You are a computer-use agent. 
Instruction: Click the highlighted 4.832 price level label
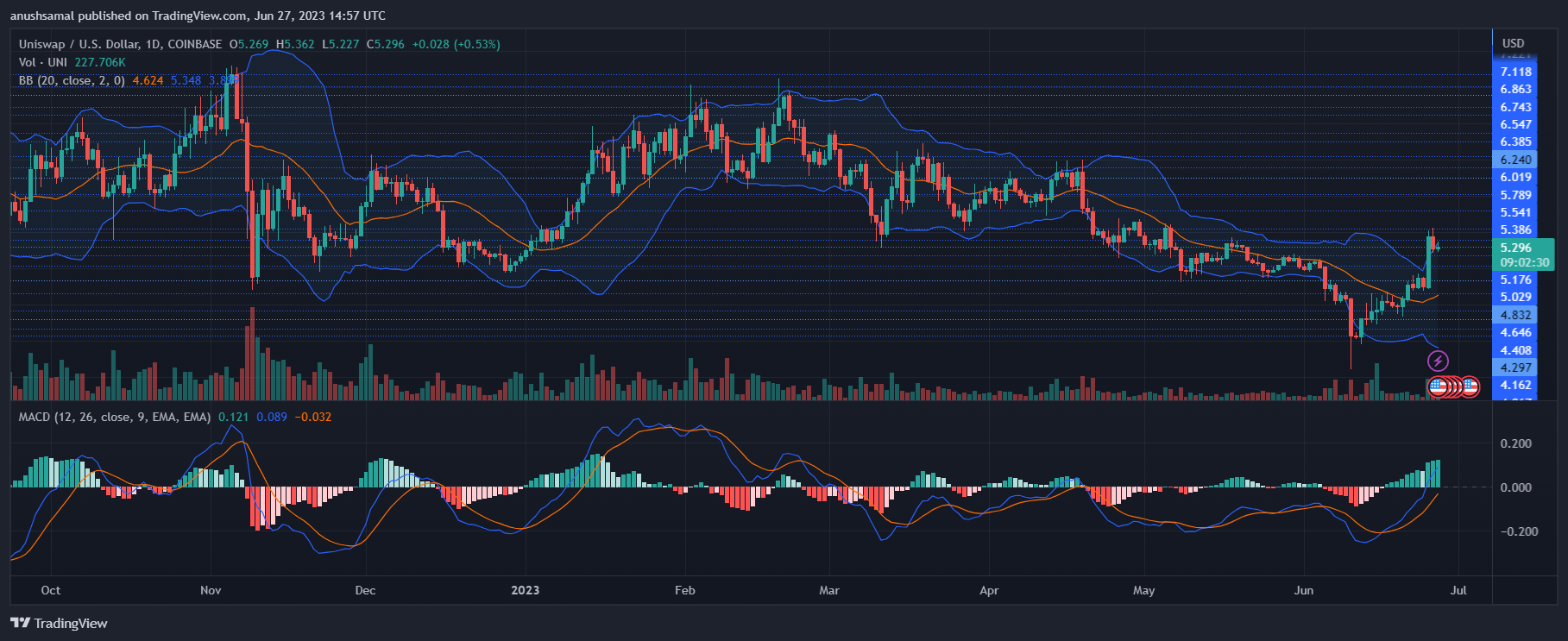pyautogui.click(x=1515, y=315)
